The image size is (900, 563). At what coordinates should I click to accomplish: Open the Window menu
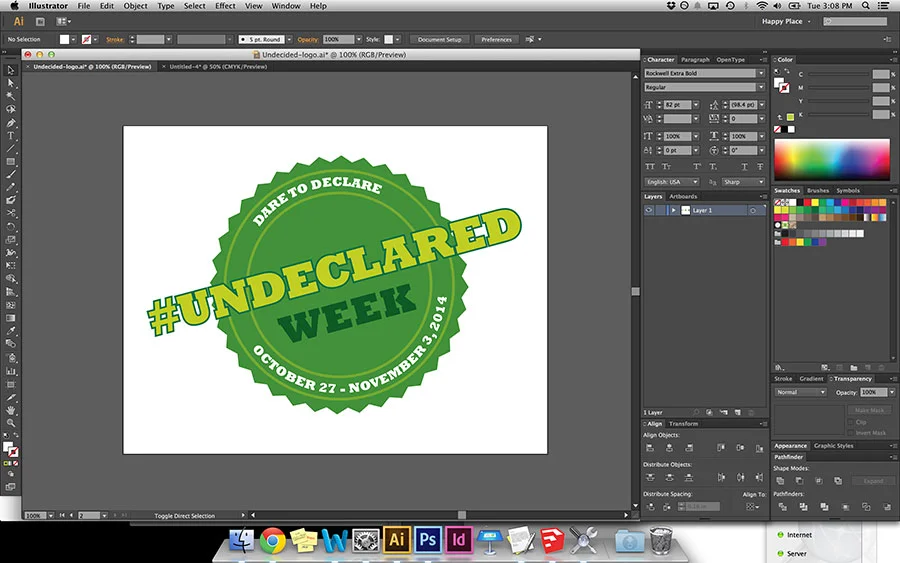point(286,6)
